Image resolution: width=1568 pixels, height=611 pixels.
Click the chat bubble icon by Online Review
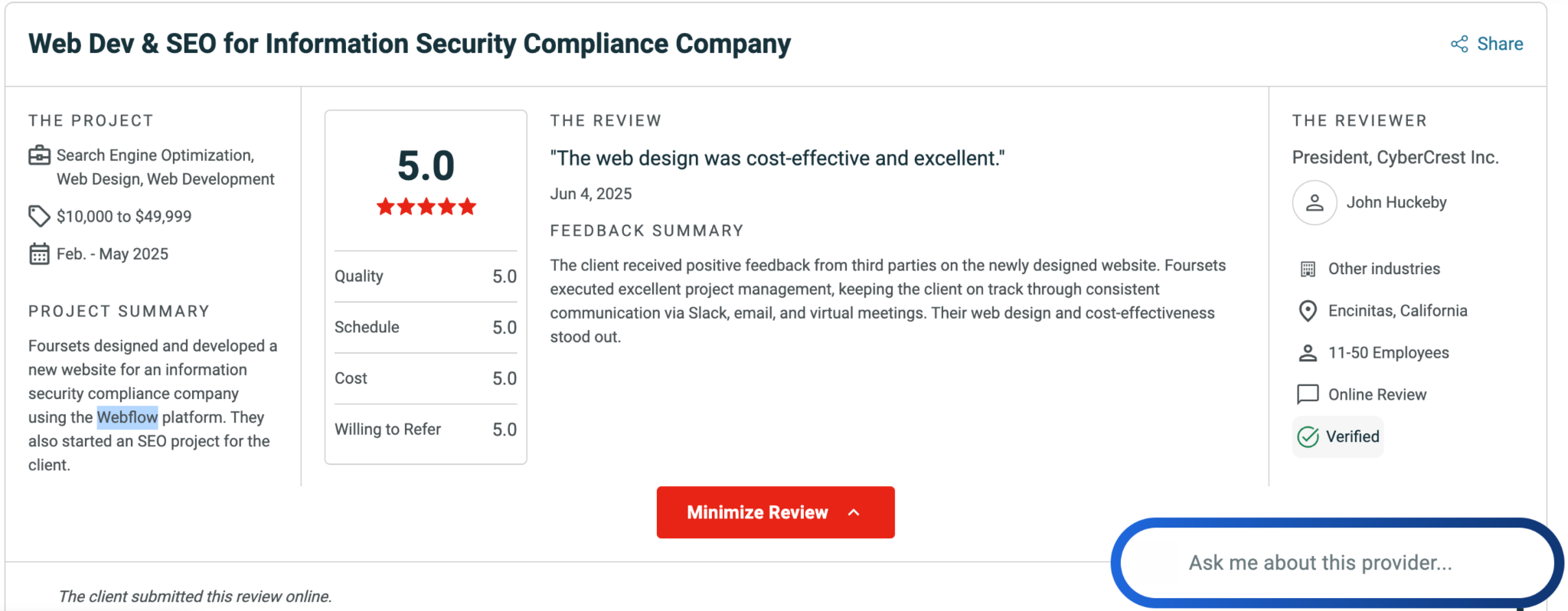(x=1308, y=394)
